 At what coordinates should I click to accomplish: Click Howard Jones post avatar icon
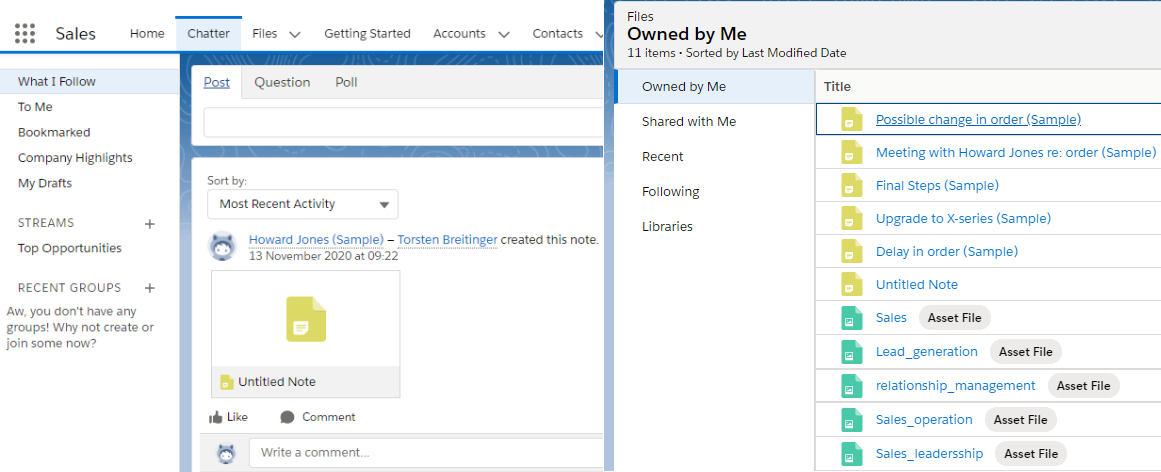223,246
